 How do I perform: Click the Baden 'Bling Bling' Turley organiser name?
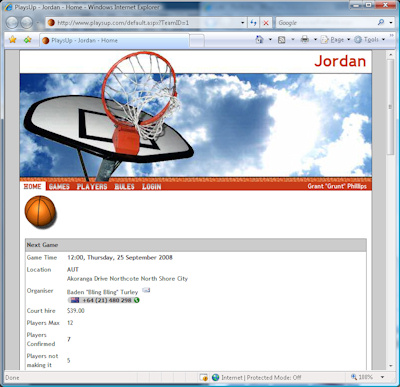pos(102,292)
